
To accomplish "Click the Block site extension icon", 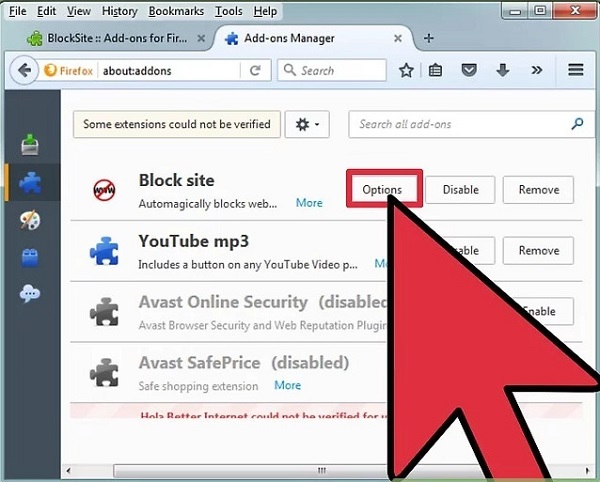I will [x=104, y=190].
